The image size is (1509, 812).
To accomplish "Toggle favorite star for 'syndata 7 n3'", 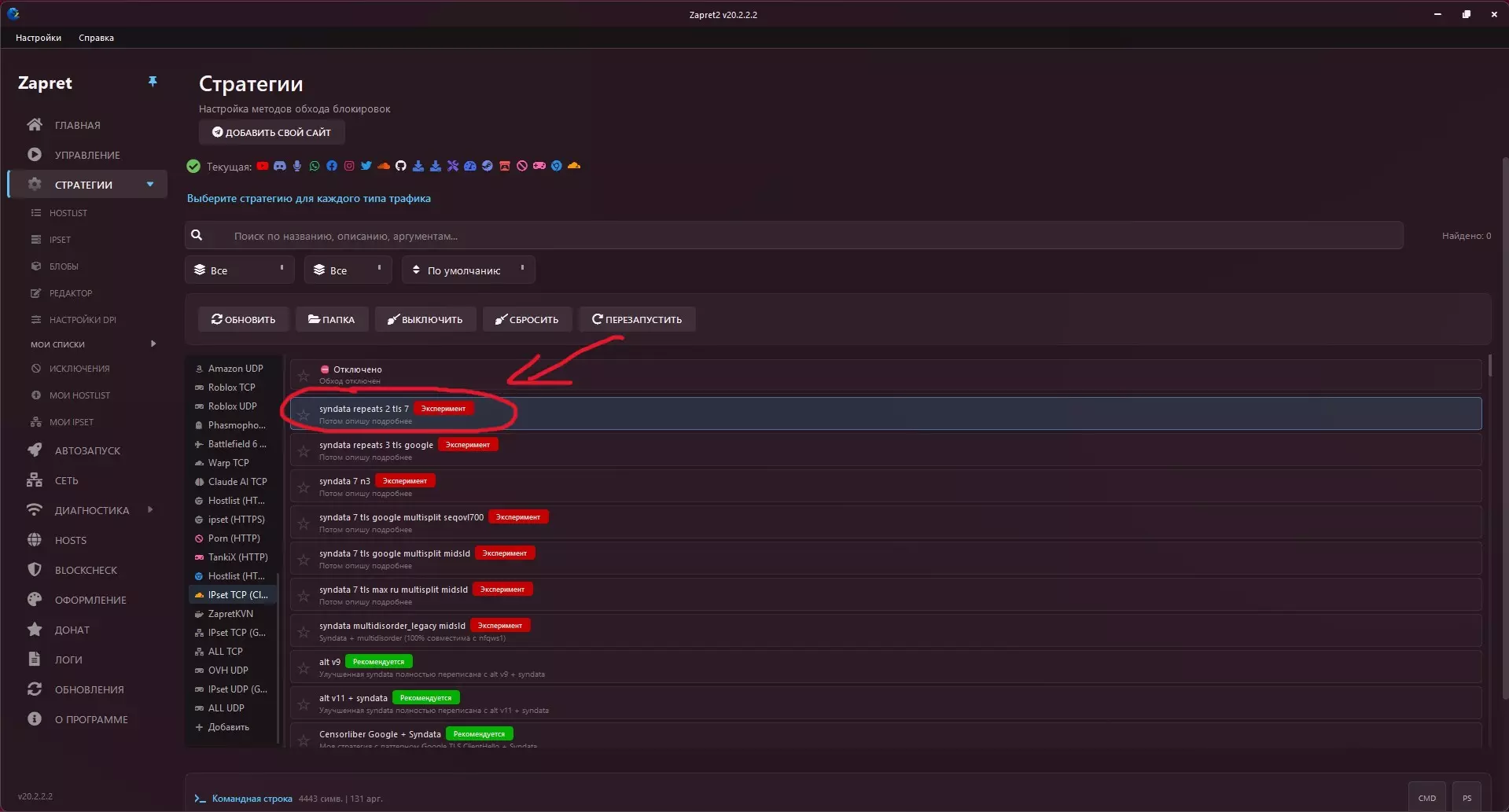I will [304, 487].
